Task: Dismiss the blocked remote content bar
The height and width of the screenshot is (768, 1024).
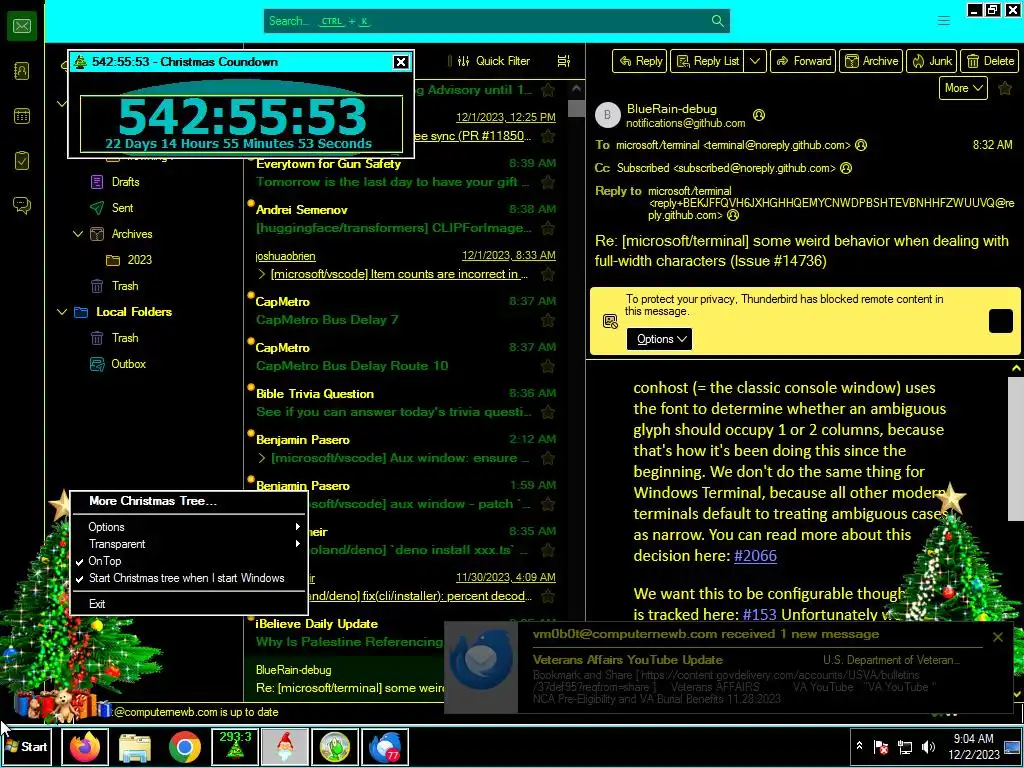Action: 1000,321
